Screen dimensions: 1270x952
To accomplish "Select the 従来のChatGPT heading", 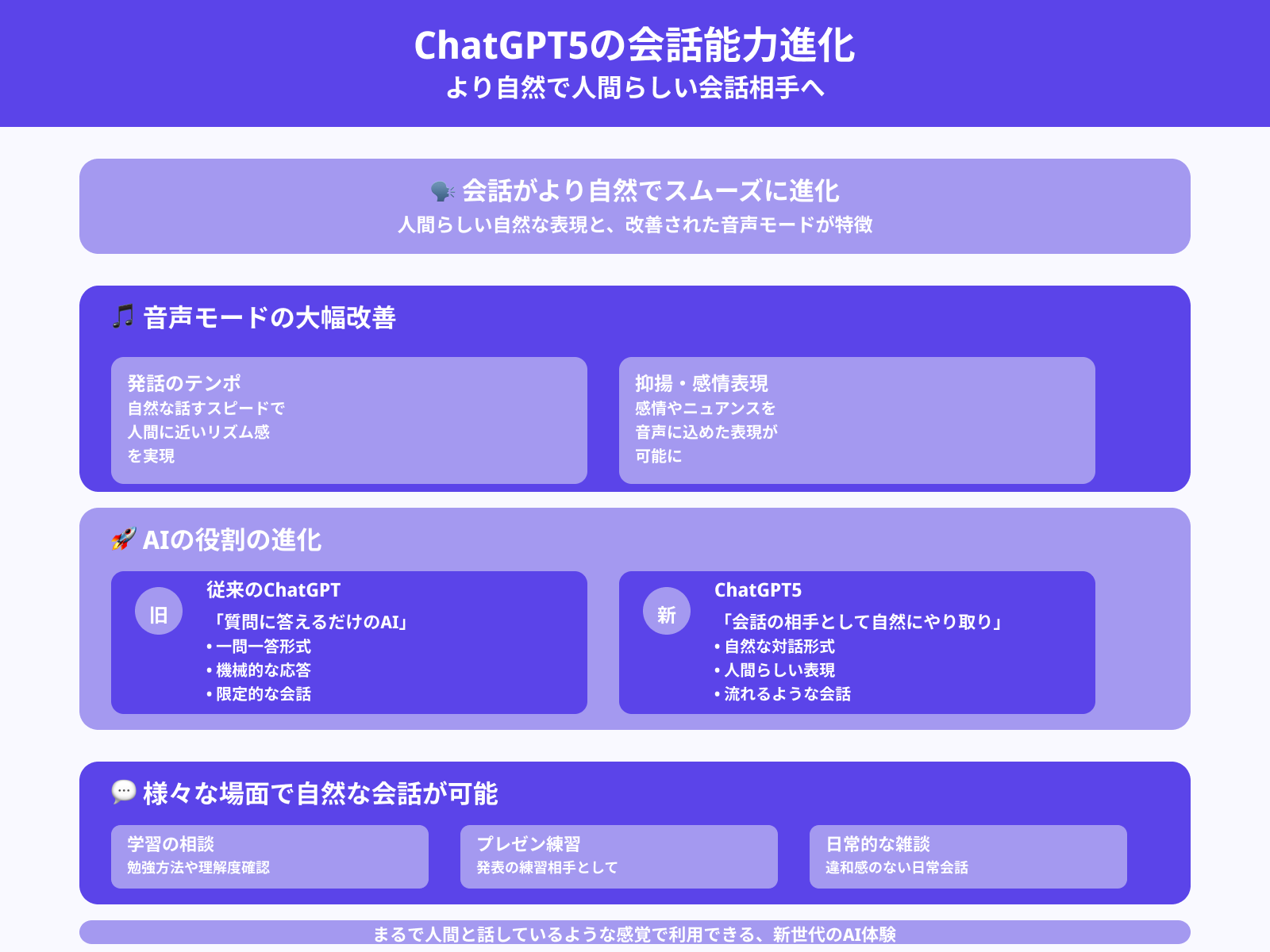I will click(x=273, y=590).
